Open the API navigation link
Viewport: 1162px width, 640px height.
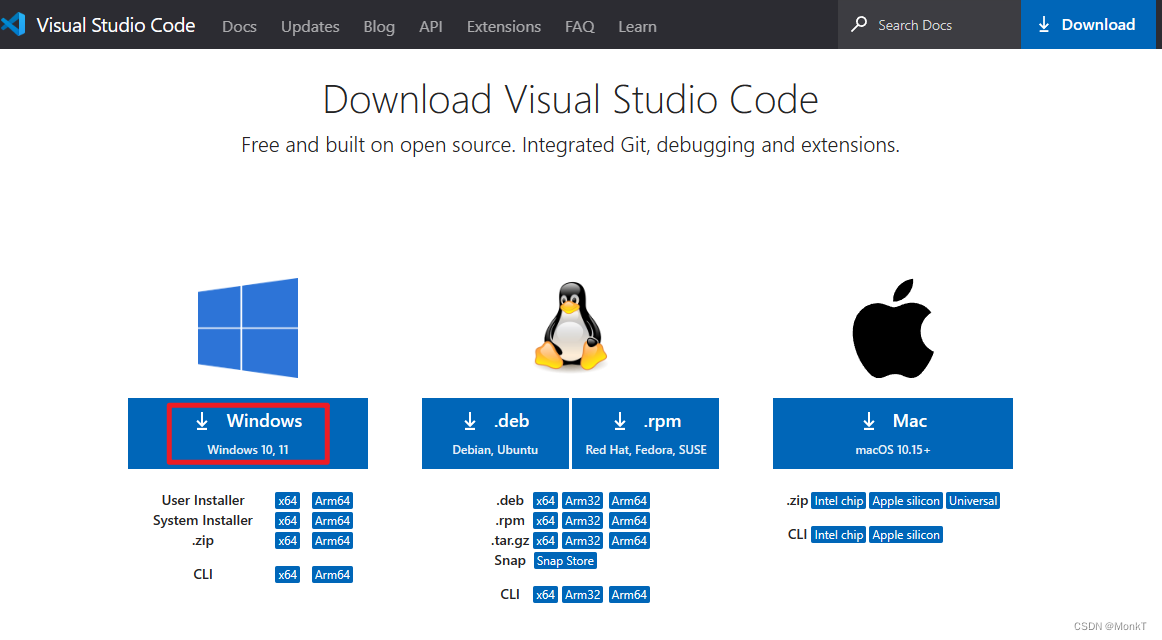tap(431, 26)
